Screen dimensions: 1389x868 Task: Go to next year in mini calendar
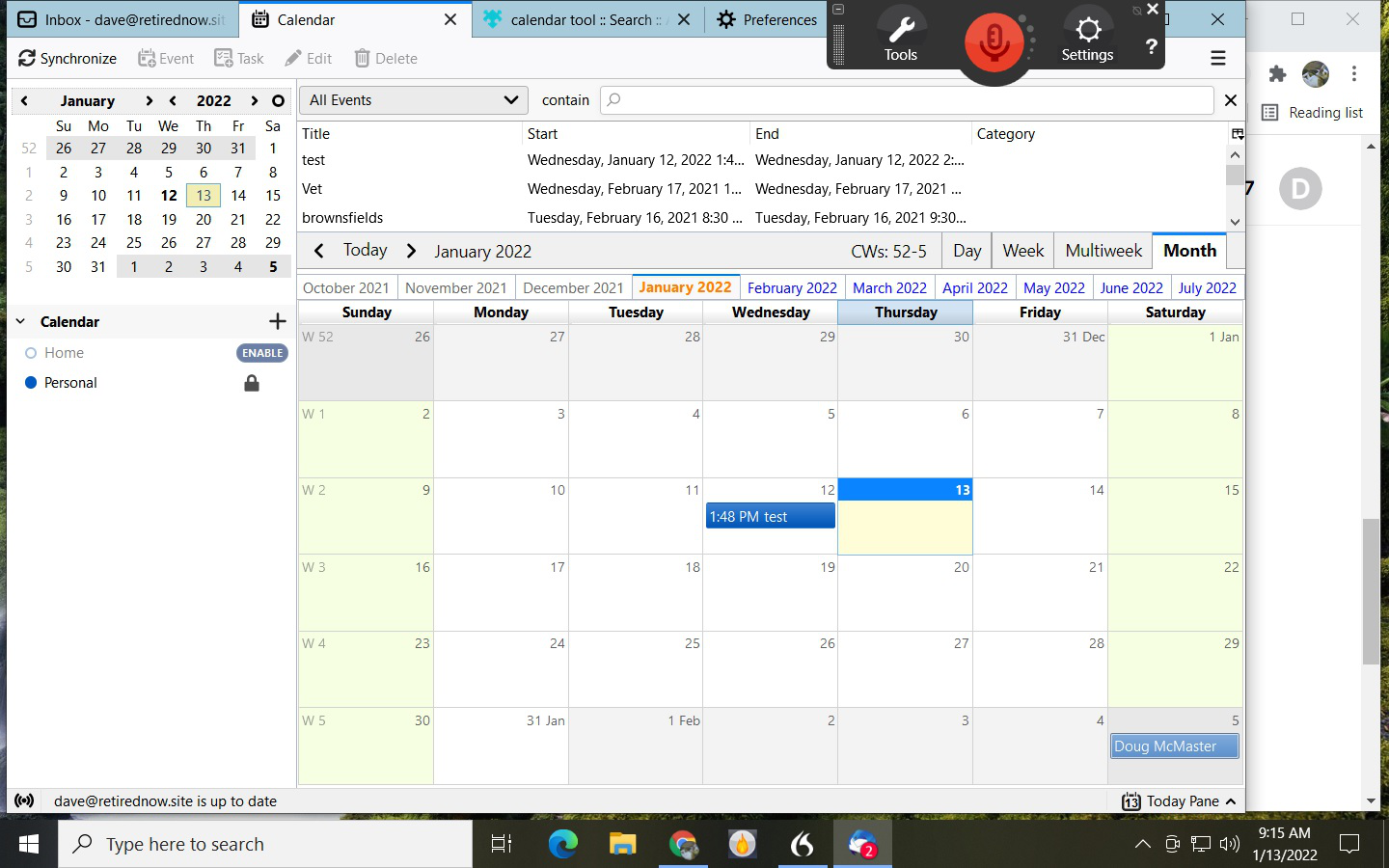[x=254, y=100]
